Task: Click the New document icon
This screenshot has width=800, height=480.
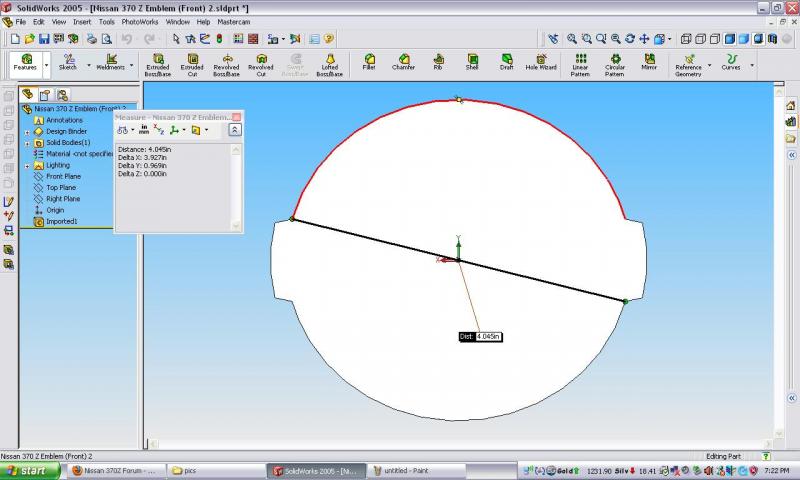Action: (x=15, y=39)
